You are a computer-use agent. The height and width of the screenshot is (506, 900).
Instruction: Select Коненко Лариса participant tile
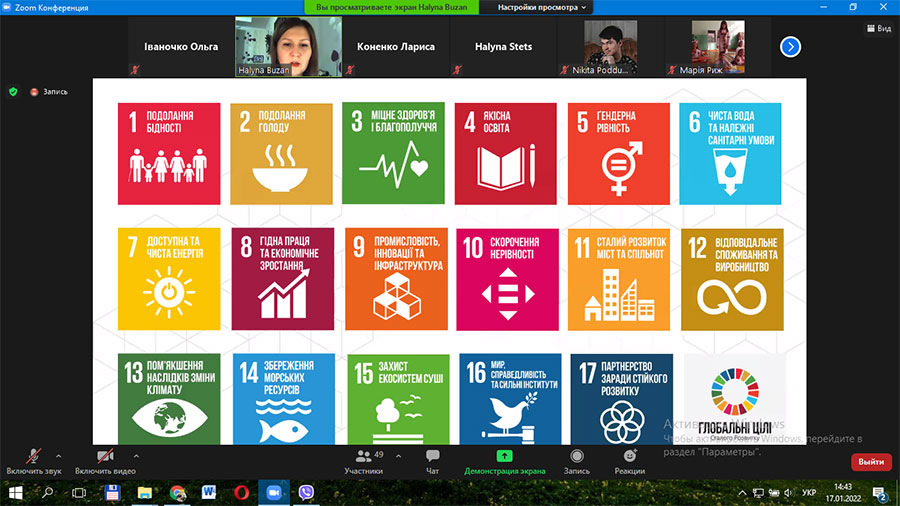(x=395, y=46)
